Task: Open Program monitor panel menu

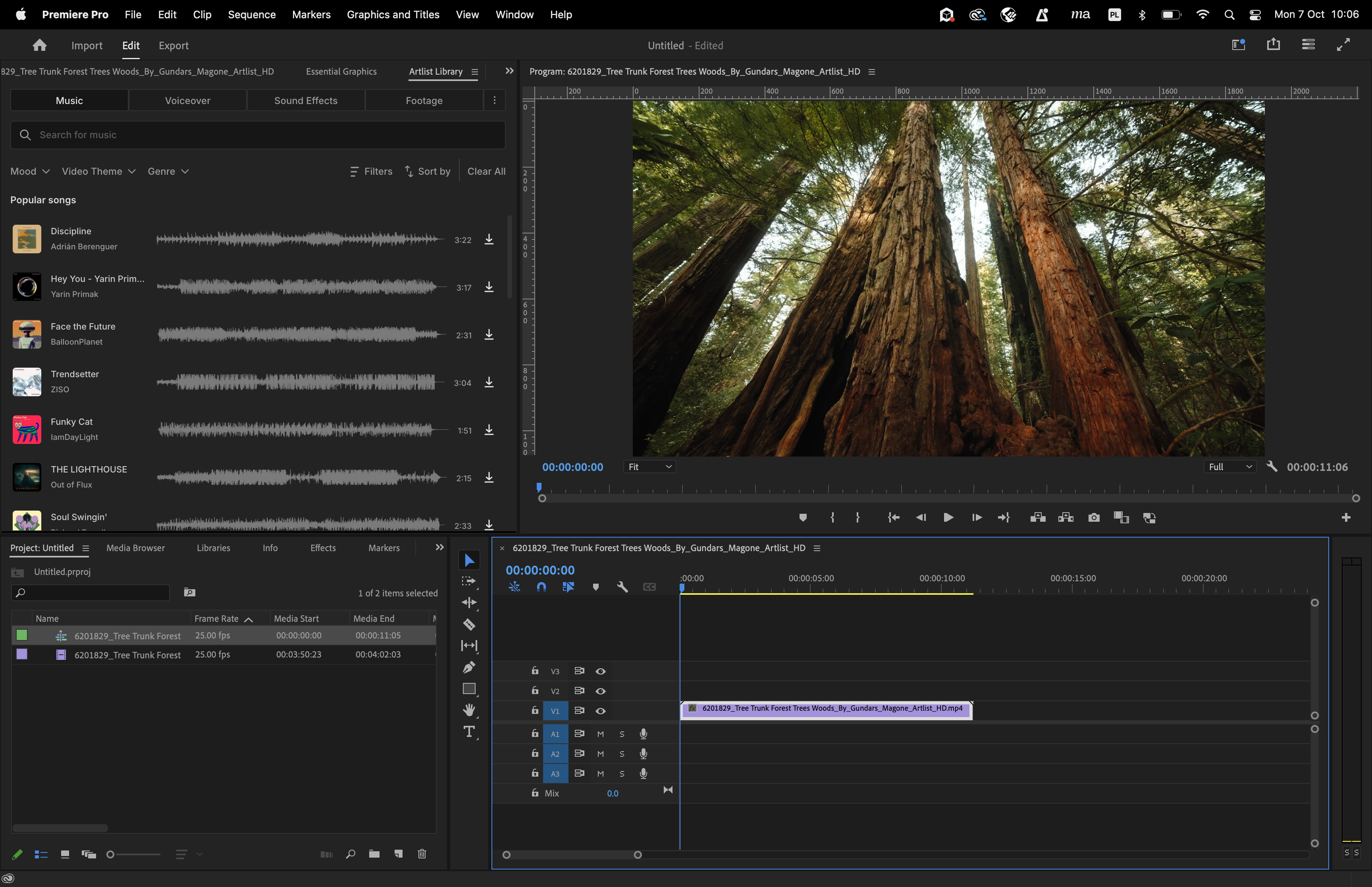Action: pyautogui.click(x=872, y=72)
